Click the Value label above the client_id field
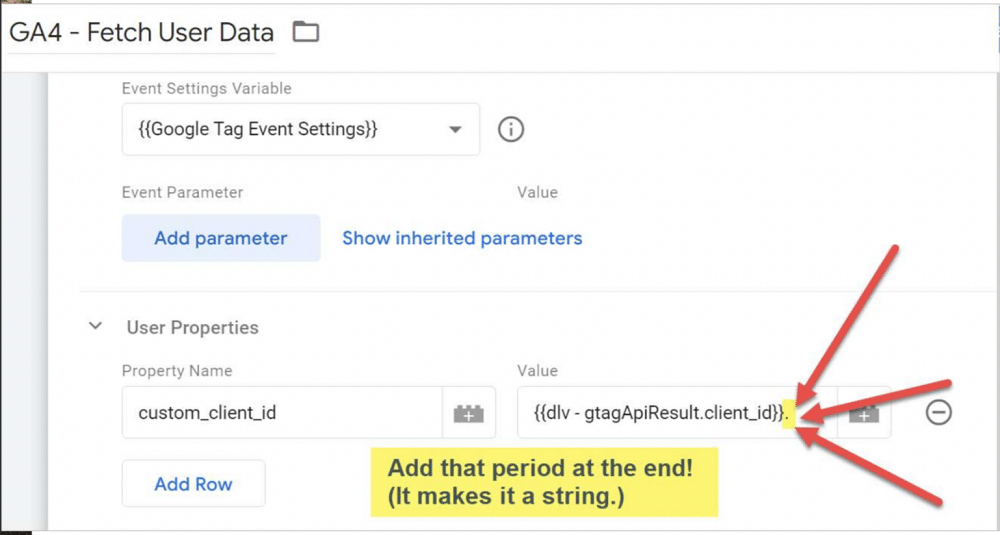1000x535 pixels. (537, 370)
